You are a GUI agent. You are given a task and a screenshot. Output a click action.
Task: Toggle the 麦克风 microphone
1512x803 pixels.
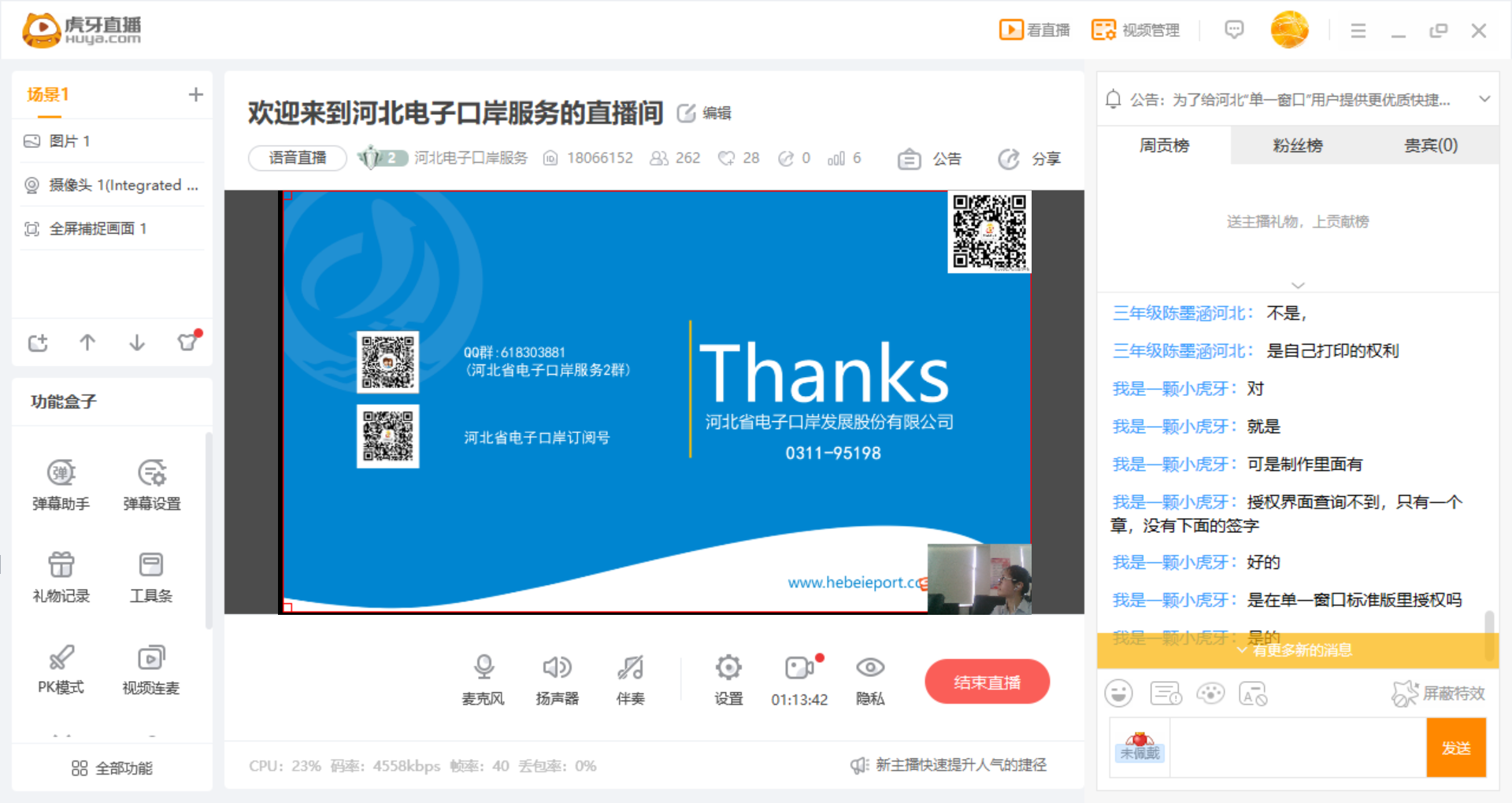point(483,680)
